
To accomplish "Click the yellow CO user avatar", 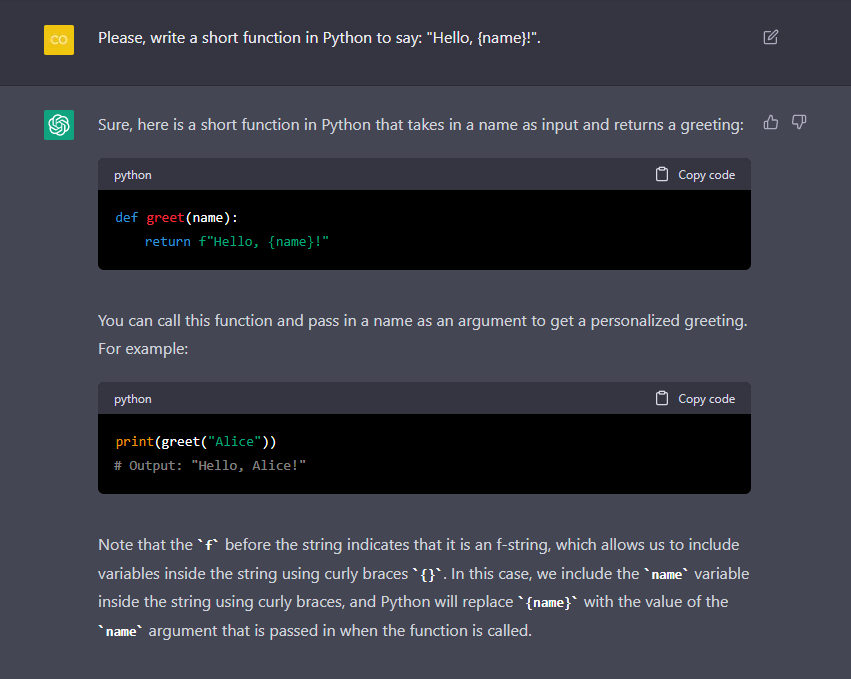I will click(x=59, y=40).
